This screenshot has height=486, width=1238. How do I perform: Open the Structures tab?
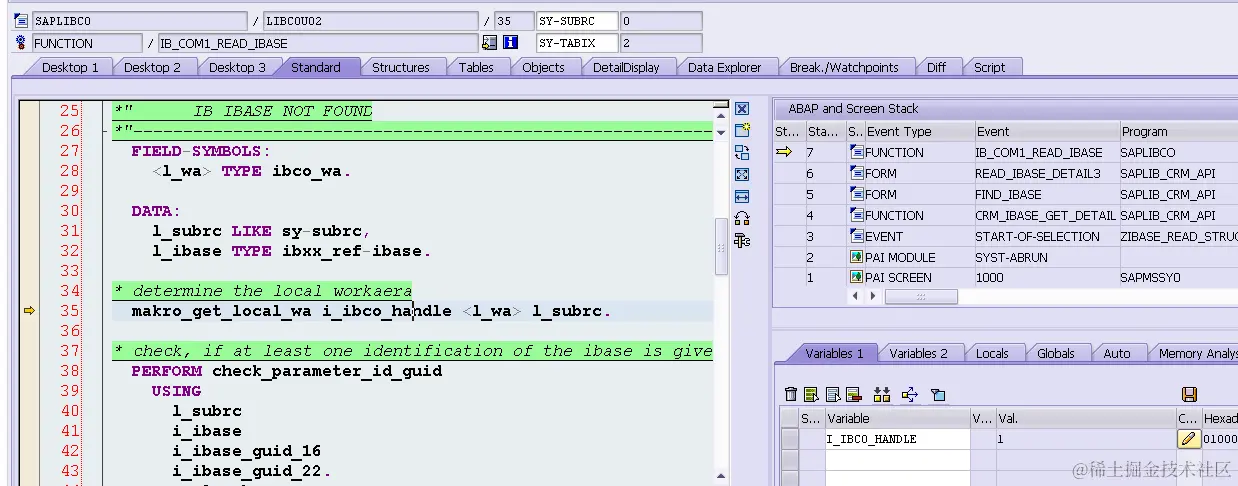pyautogui.click(x=400, y=67)
